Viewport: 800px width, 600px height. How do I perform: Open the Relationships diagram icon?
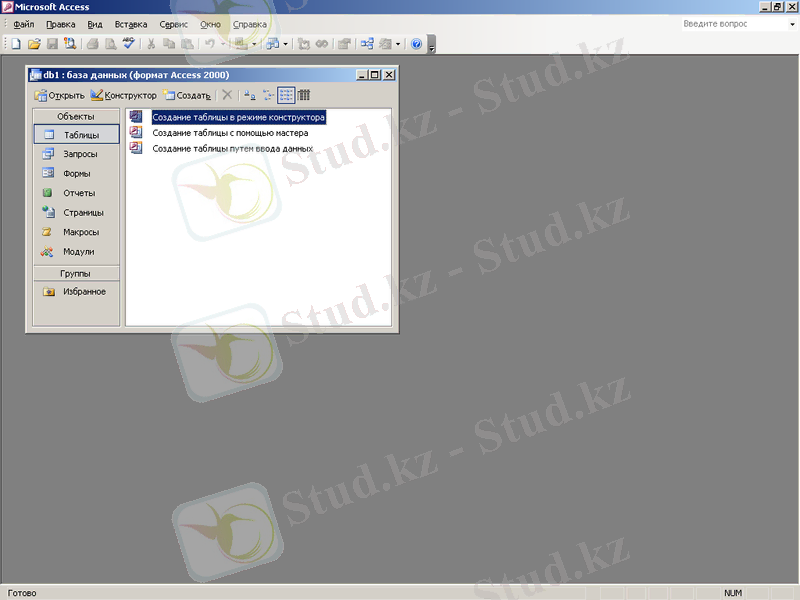point(367,44)
